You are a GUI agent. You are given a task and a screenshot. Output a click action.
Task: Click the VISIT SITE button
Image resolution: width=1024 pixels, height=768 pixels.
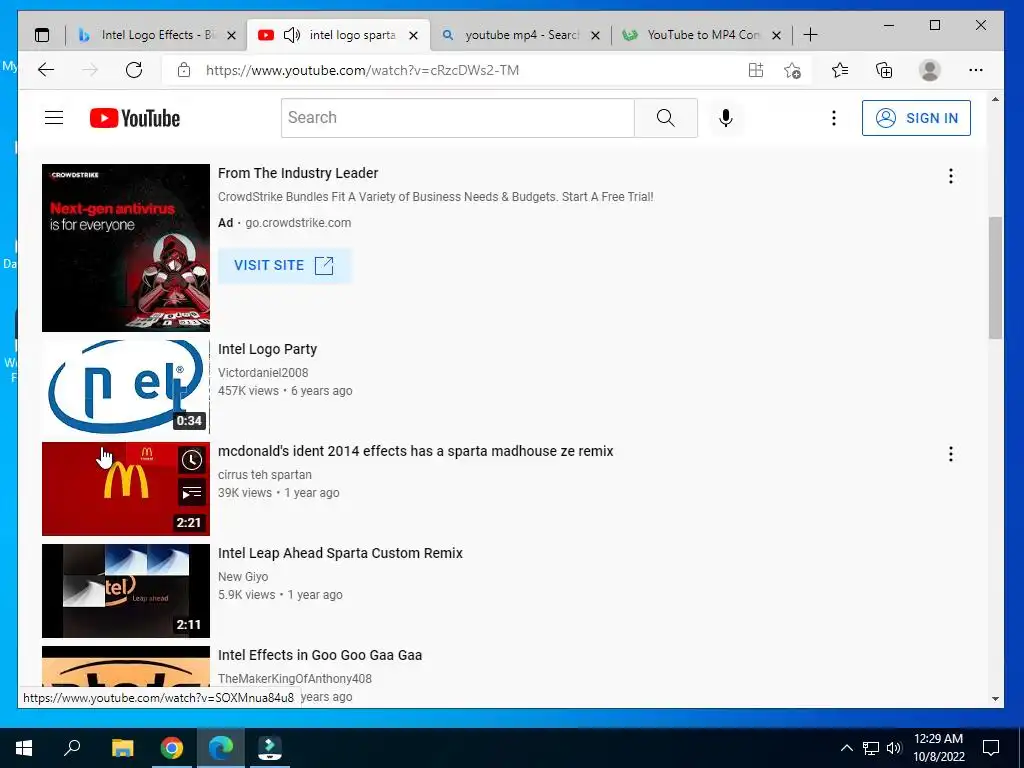284,265
